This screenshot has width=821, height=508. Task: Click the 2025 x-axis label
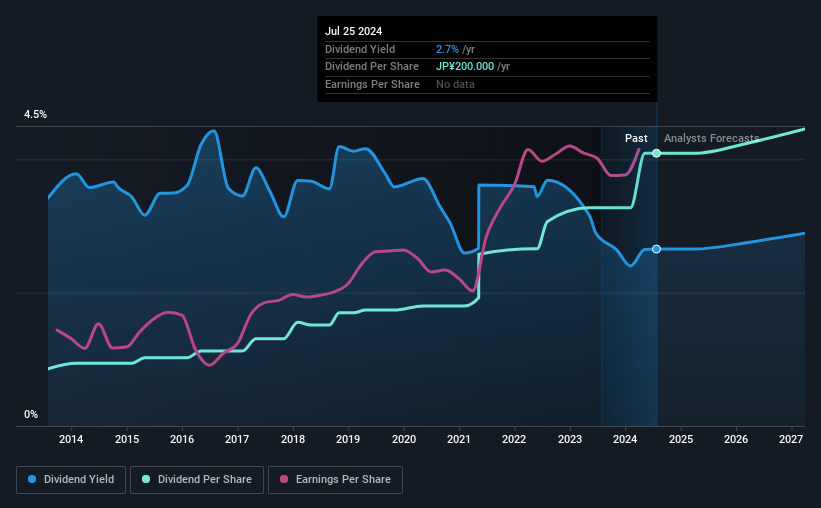(x=681, y=439)
